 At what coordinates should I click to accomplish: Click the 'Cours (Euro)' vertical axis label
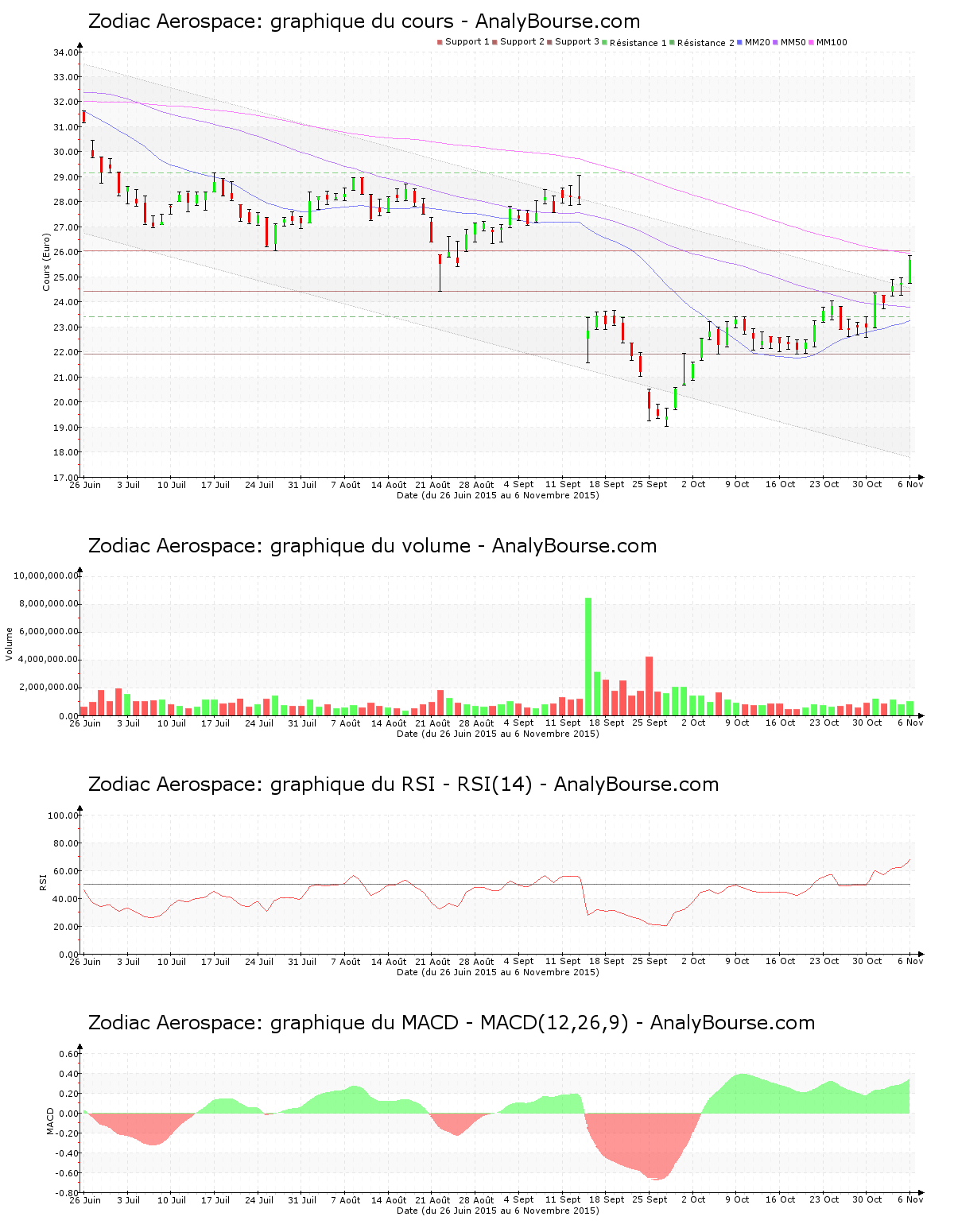46,262
